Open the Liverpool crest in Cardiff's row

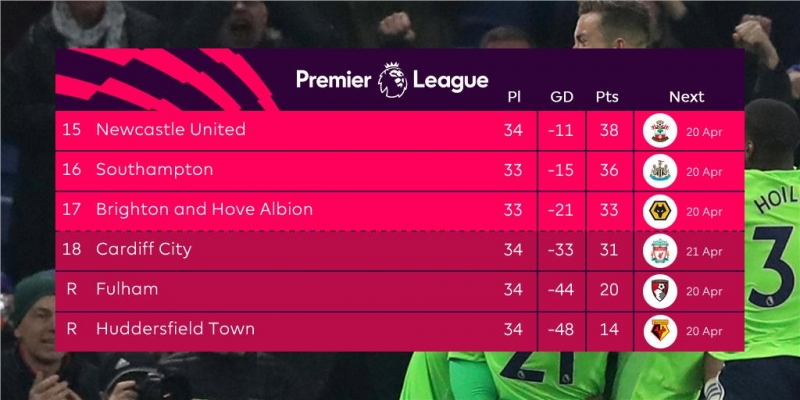(661, 251)
